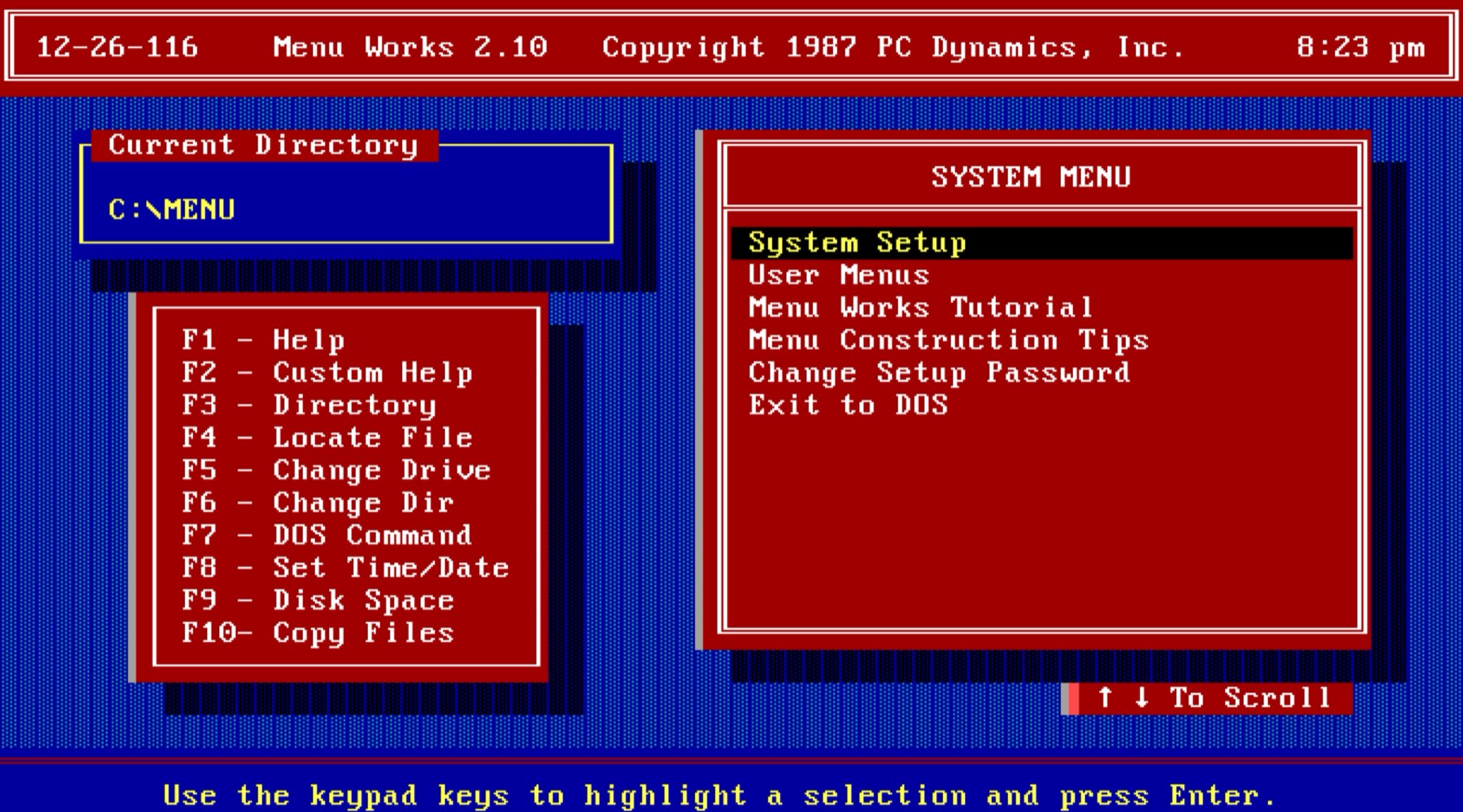Select F5 - Change Drive
Image resolution: width=1463 pixels, height=812 pixels.
[x=336, y=471]
